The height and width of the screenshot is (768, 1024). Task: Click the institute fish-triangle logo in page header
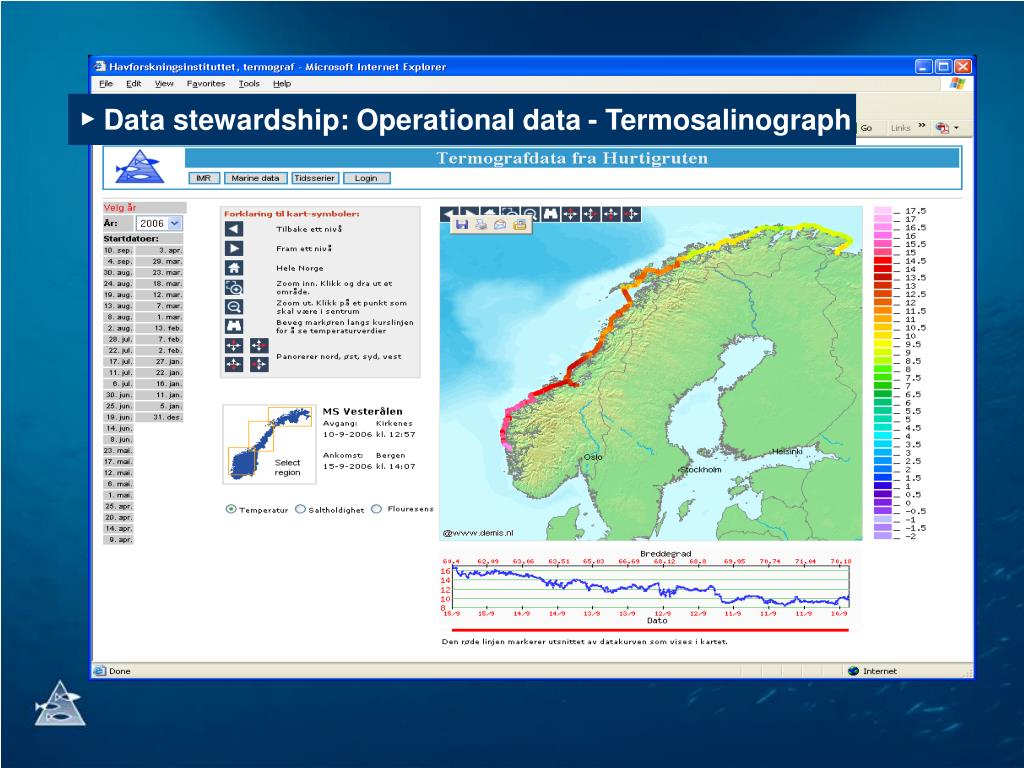coord(139,167)
